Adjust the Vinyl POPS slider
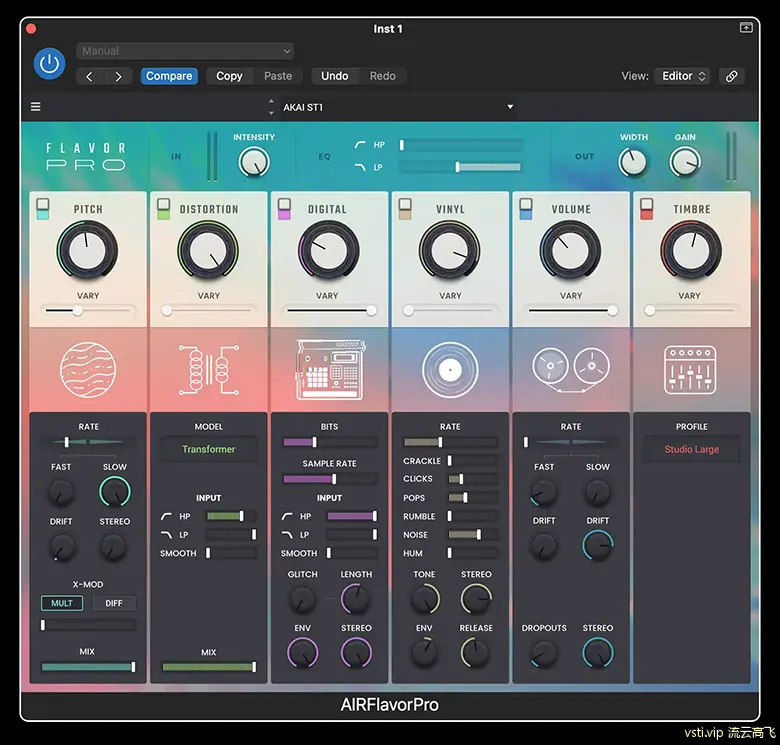Image resolution: width=780 pixels, height=745 pixels. (472, 497)
